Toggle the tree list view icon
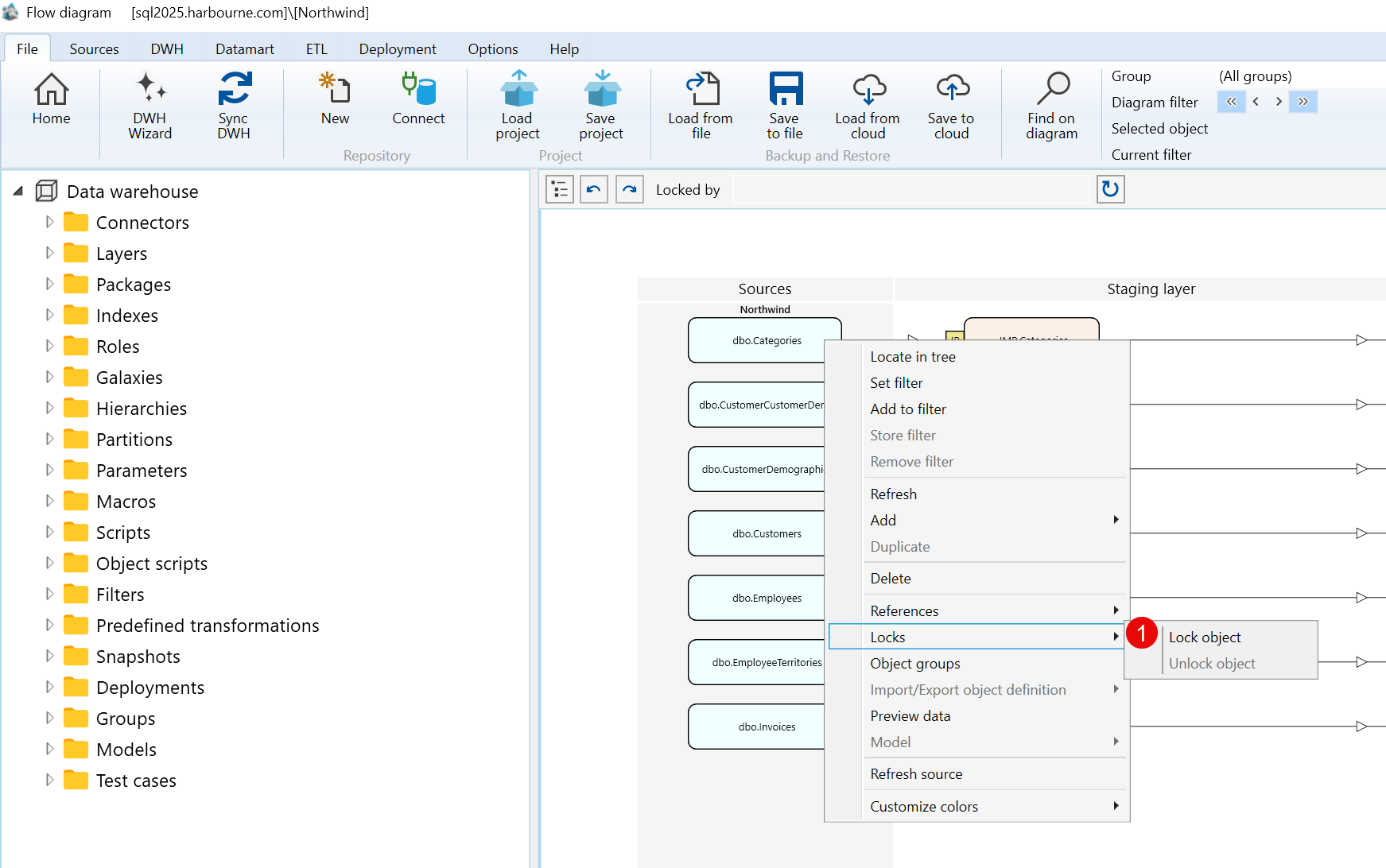The height and width of the screenshot is (868, 1386). click(x=560, y=189)
